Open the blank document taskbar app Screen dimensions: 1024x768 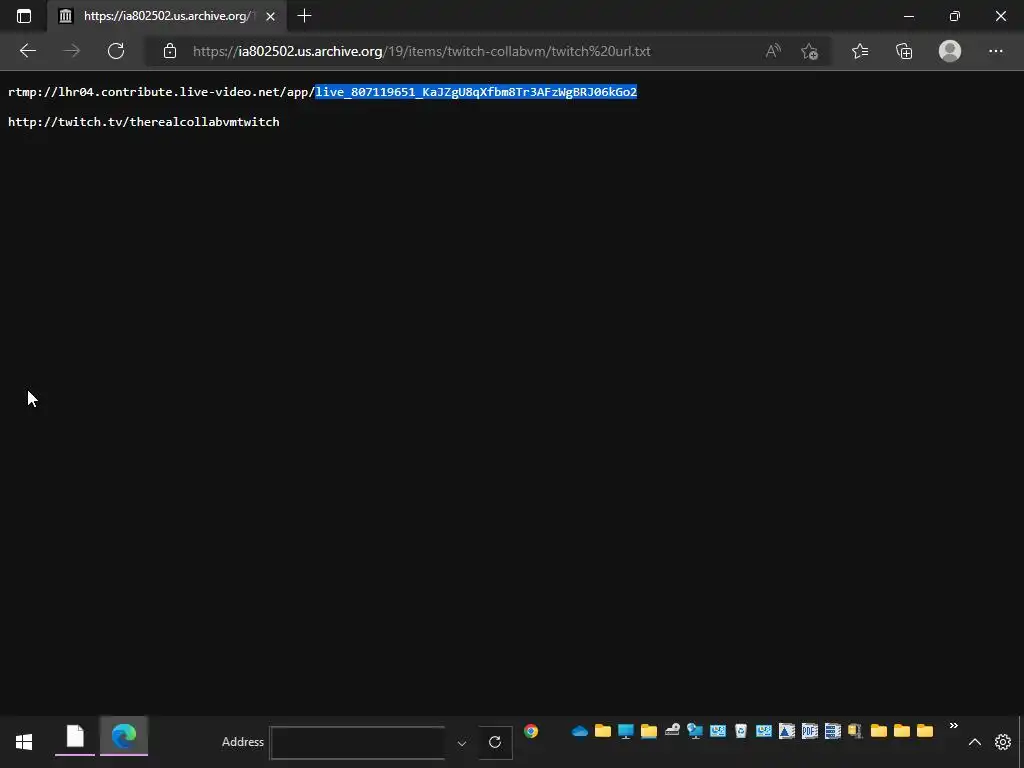75,736
